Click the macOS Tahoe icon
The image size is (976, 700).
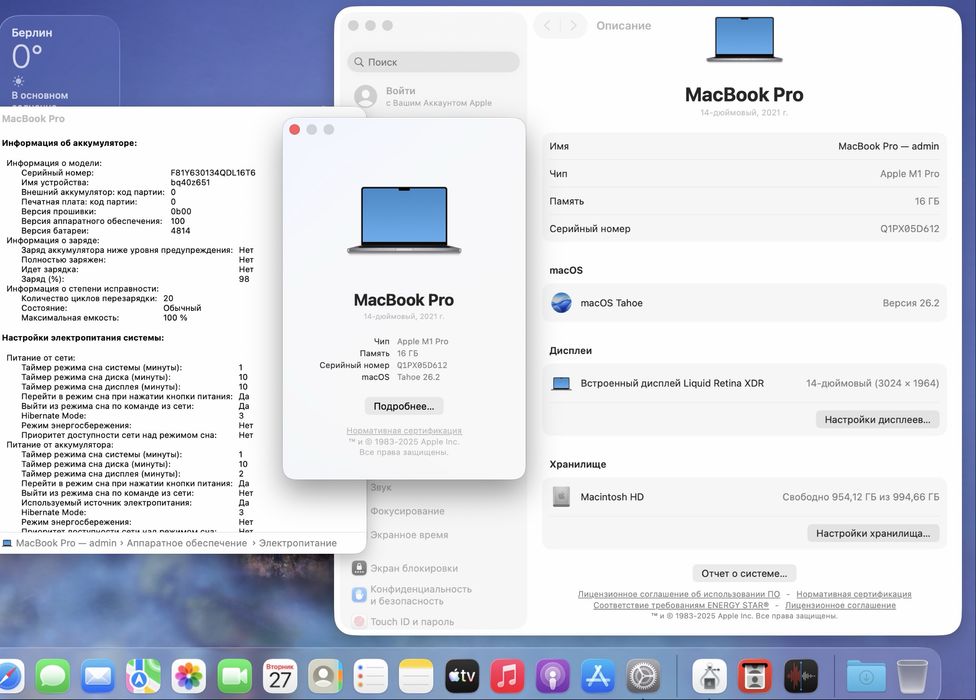click(x=561, y=303)
